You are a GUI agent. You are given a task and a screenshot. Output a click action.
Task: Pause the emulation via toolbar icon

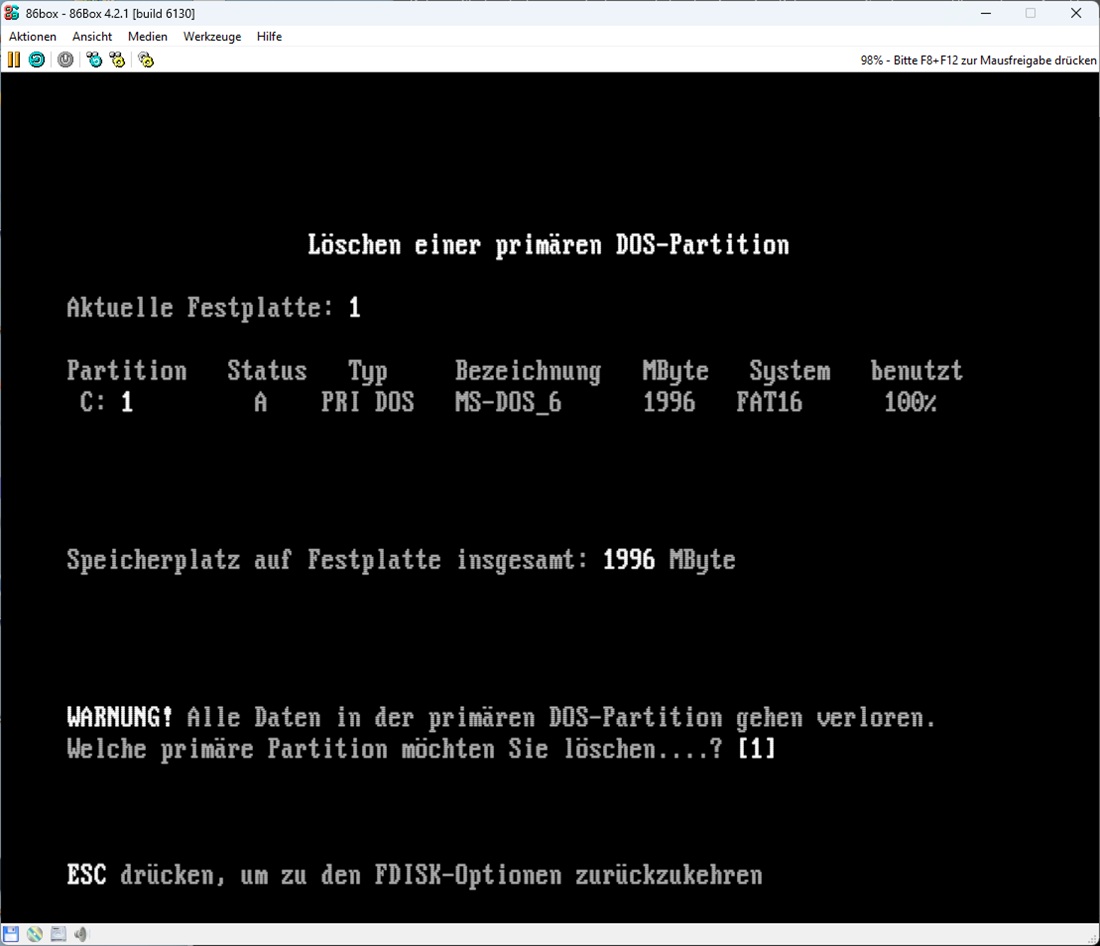(x=13, y=60)
